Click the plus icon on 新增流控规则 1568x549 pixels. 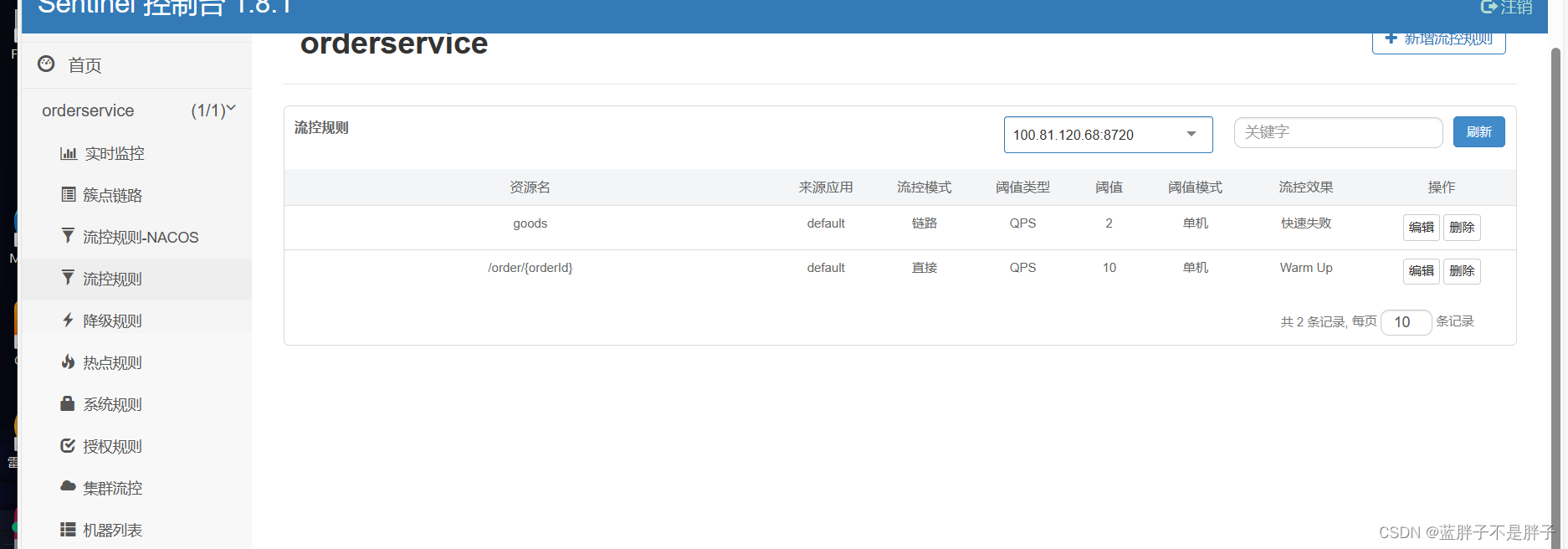pos(1391,38)
